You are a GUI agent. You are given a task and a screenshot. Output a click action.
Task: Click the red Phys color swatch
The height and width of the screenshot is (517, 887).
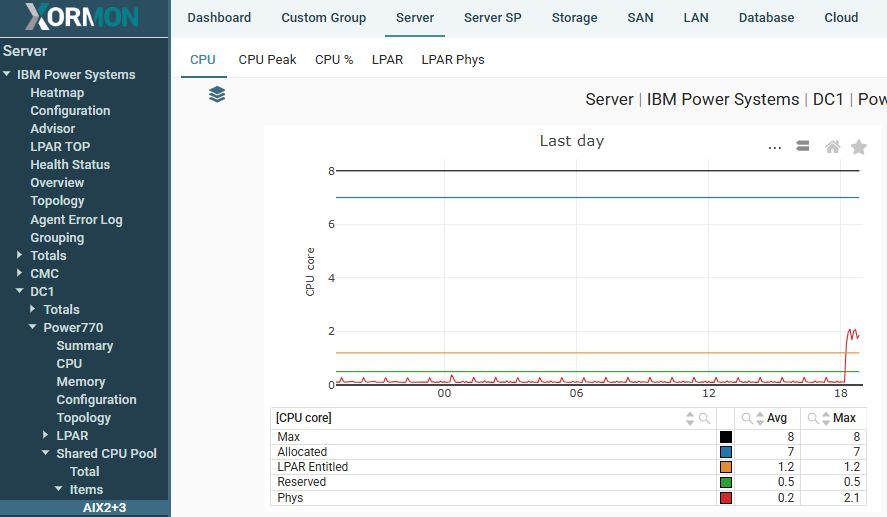point(726,497)
